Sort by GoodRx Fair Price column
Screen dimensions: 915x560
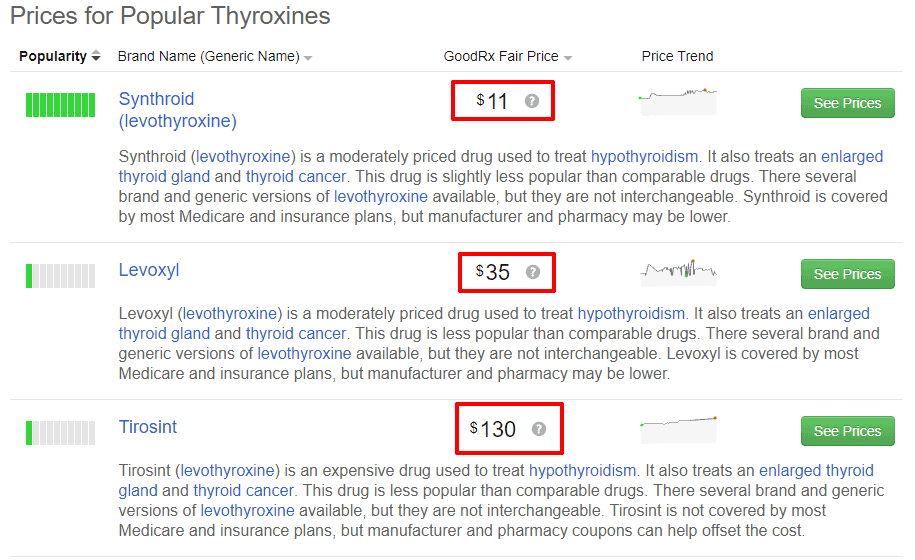click(x=508, y=57)
